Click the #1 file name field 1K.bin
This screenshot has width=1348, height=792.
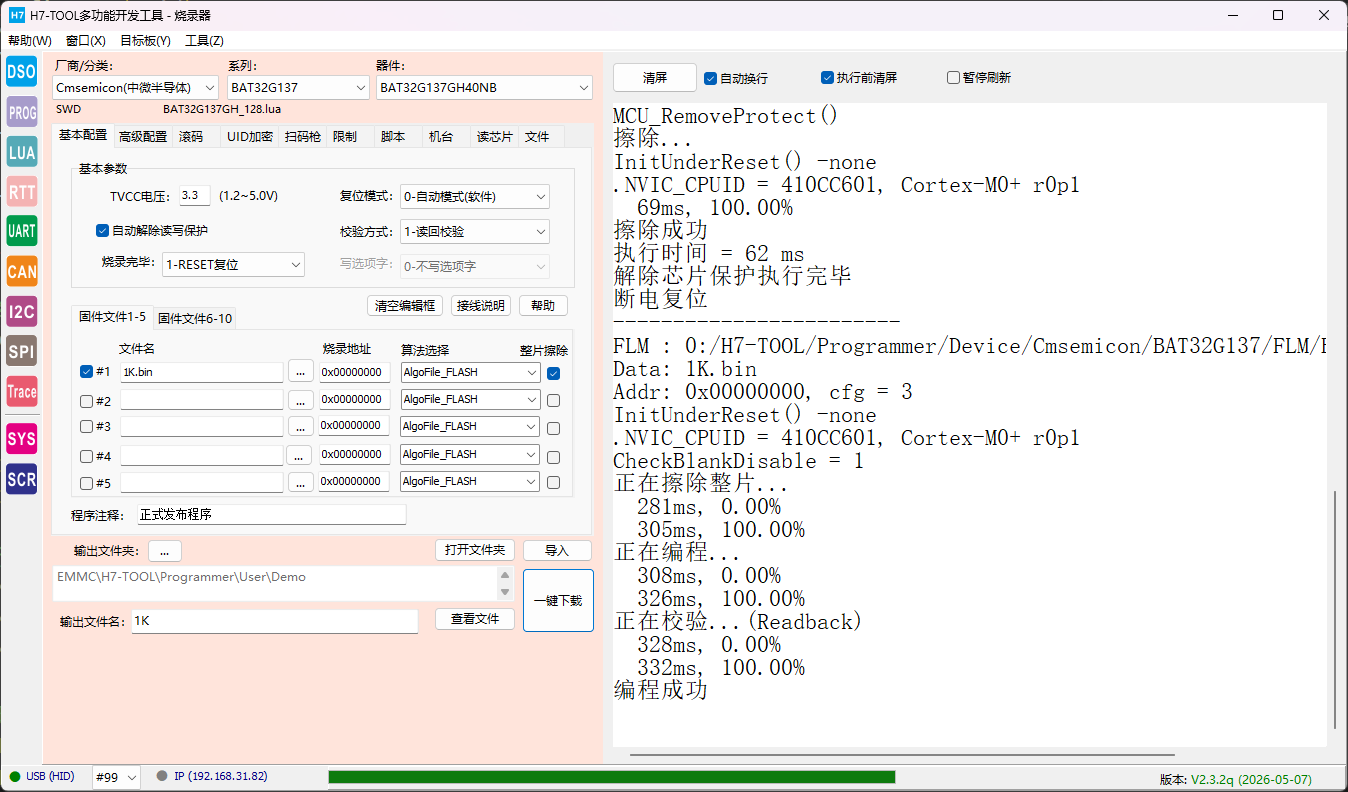[201, 372]
